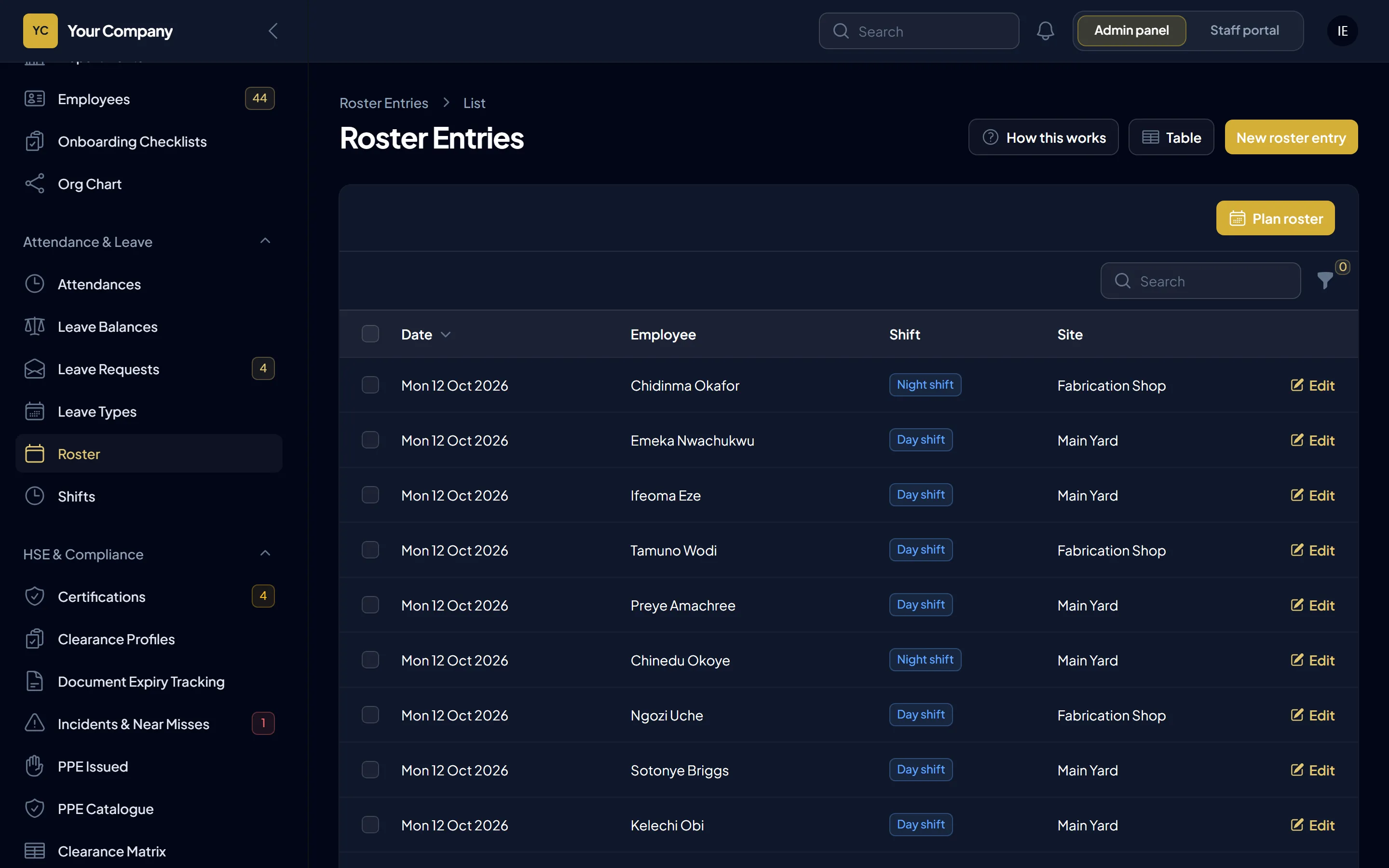Click the YC company logo

point(40,31)
